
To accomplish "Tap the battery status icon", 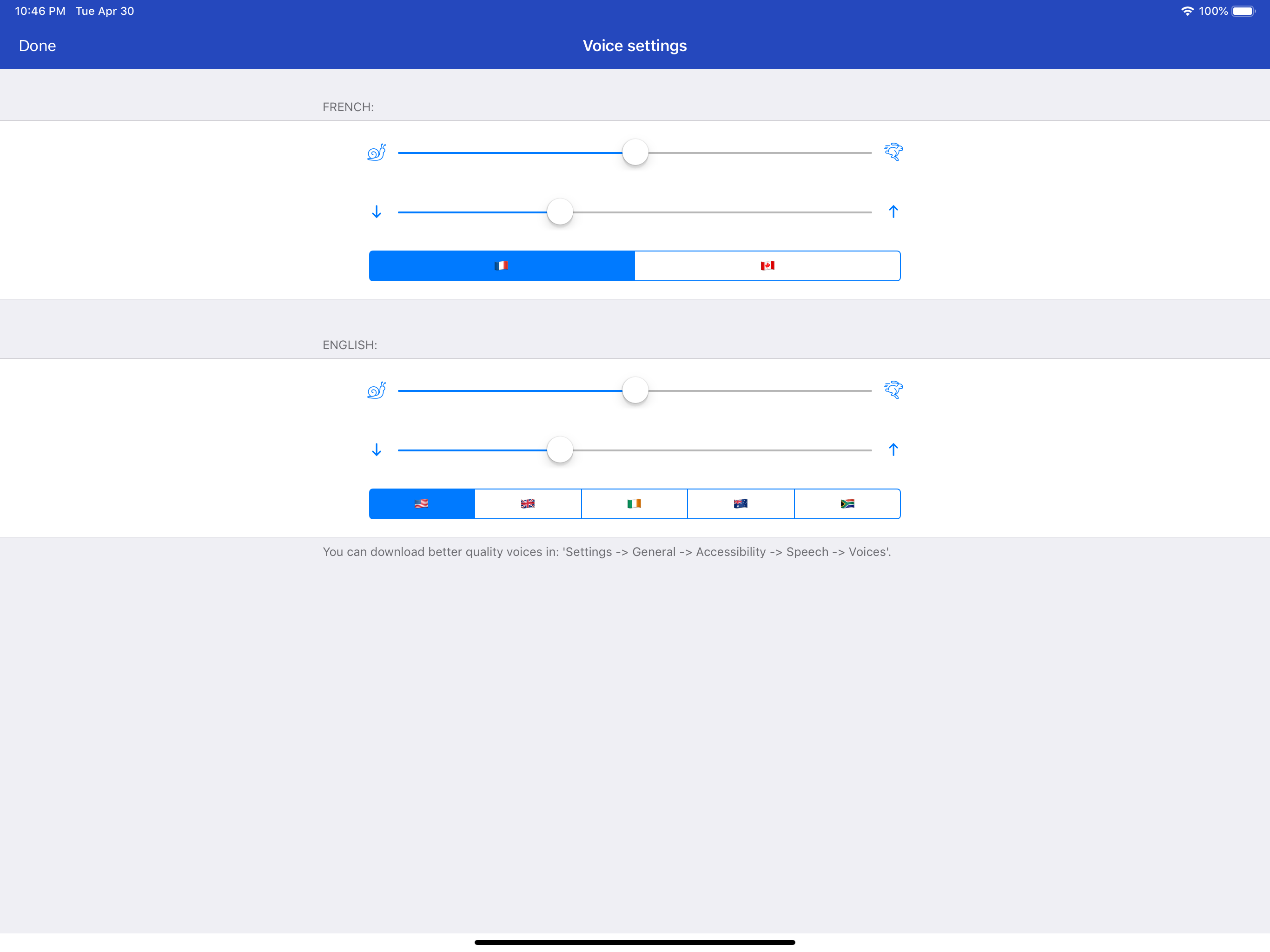I will [x=1244, y=11].
